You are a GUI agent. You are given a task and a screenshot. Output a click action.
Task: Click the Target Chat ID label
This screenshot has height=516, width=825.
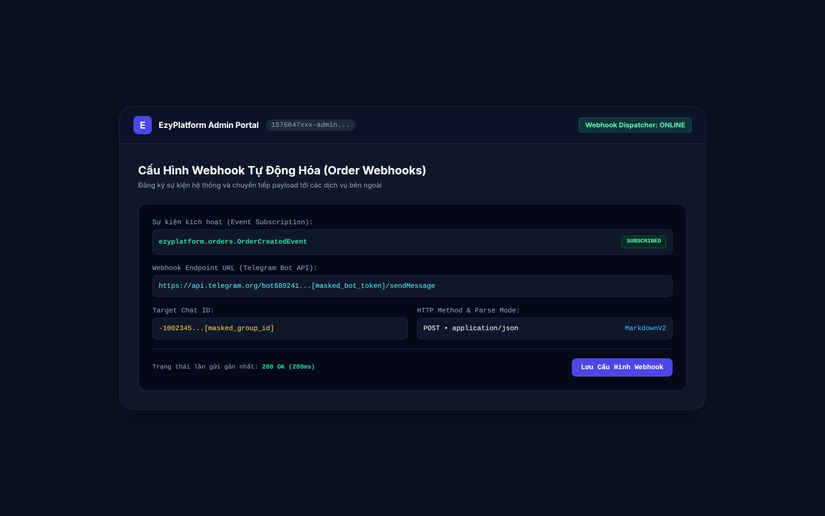click(x=183, y=310)
